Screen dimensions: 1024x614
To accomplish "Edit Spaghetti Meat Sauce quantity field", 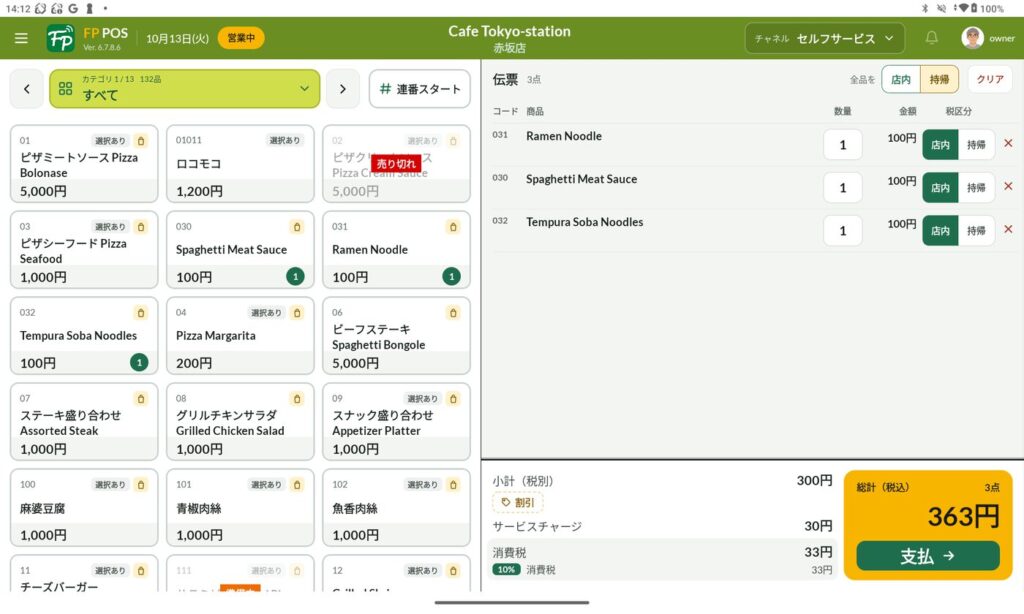I will (x=842, y=187).
